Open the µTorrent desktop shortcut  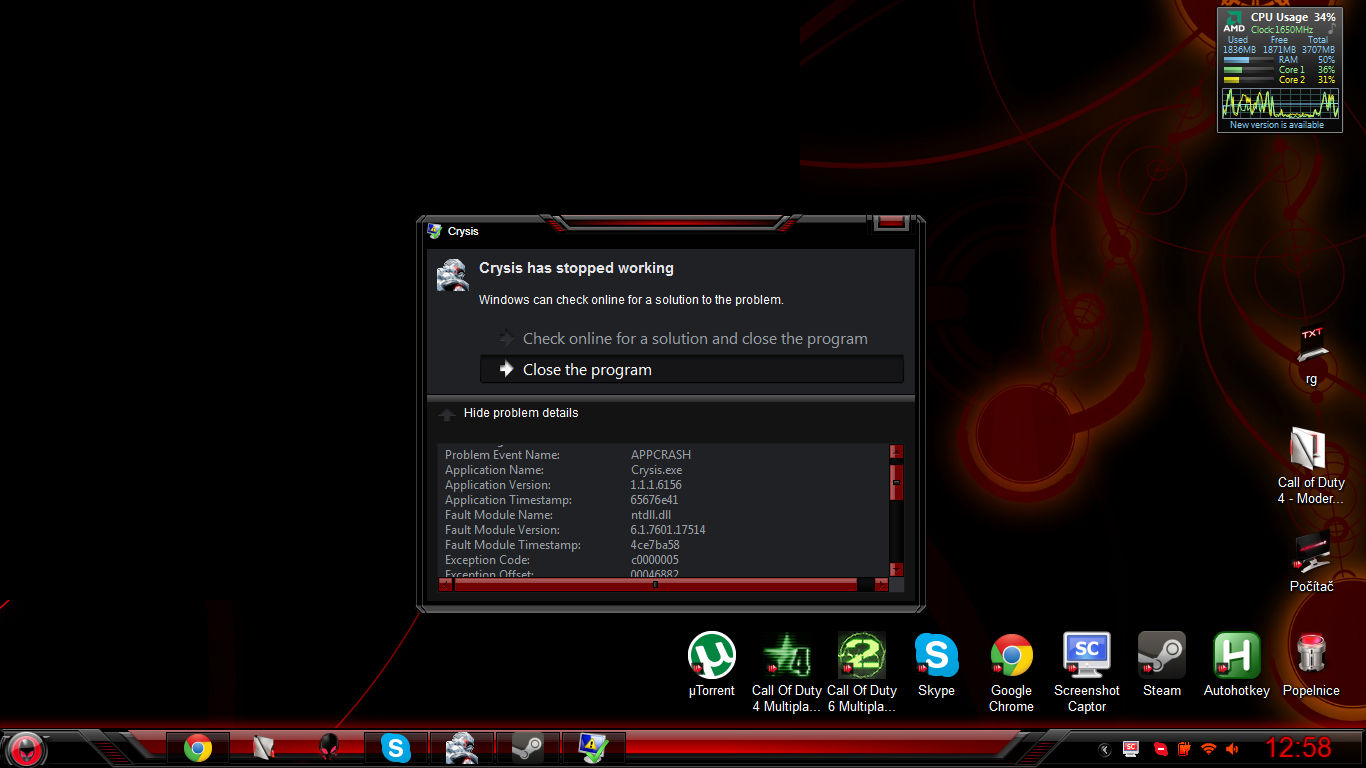[x=712, y=665]
